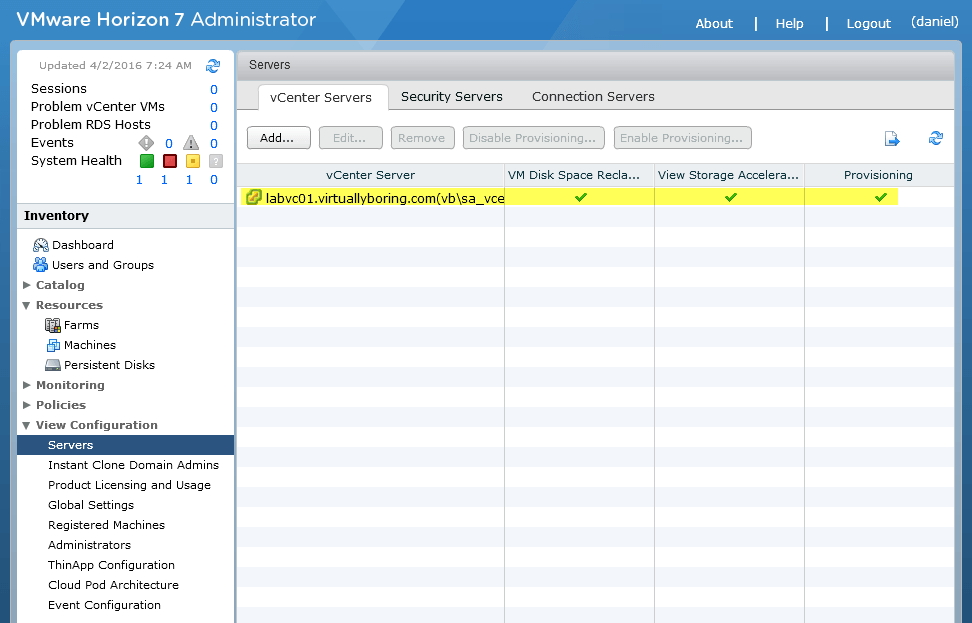This screenshot has height=623, width=972.
Task: Expand the Monitoring section
Action: tap(27, 385)
